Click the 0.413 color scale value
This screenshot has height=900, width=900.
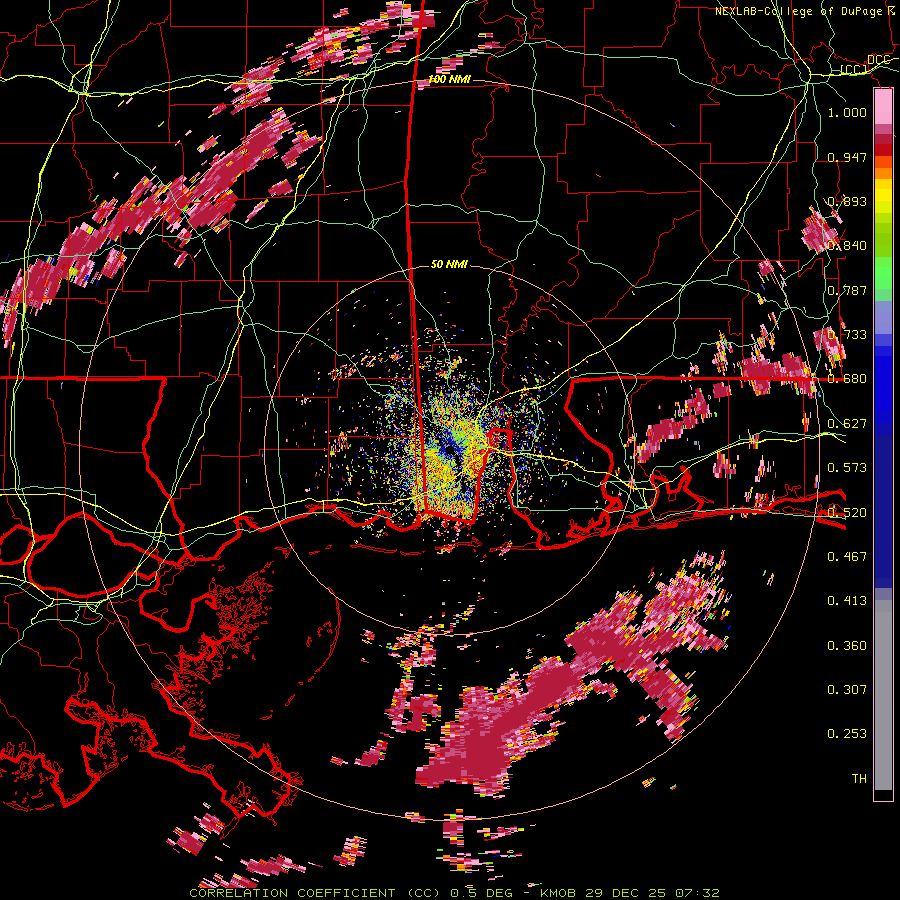[x=847, y=601]
